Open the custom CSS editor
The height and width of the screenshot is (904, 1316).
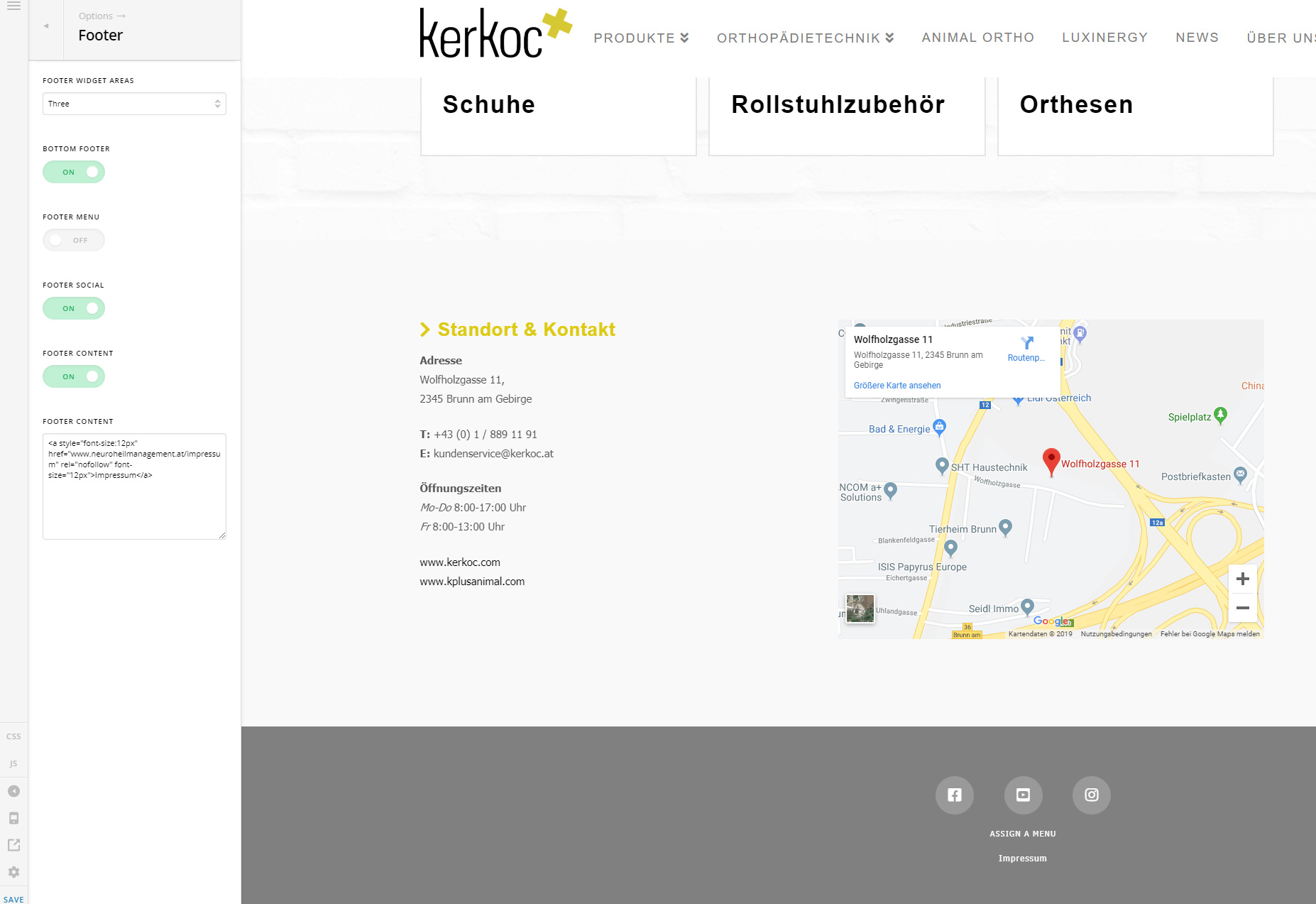(13, 736)
